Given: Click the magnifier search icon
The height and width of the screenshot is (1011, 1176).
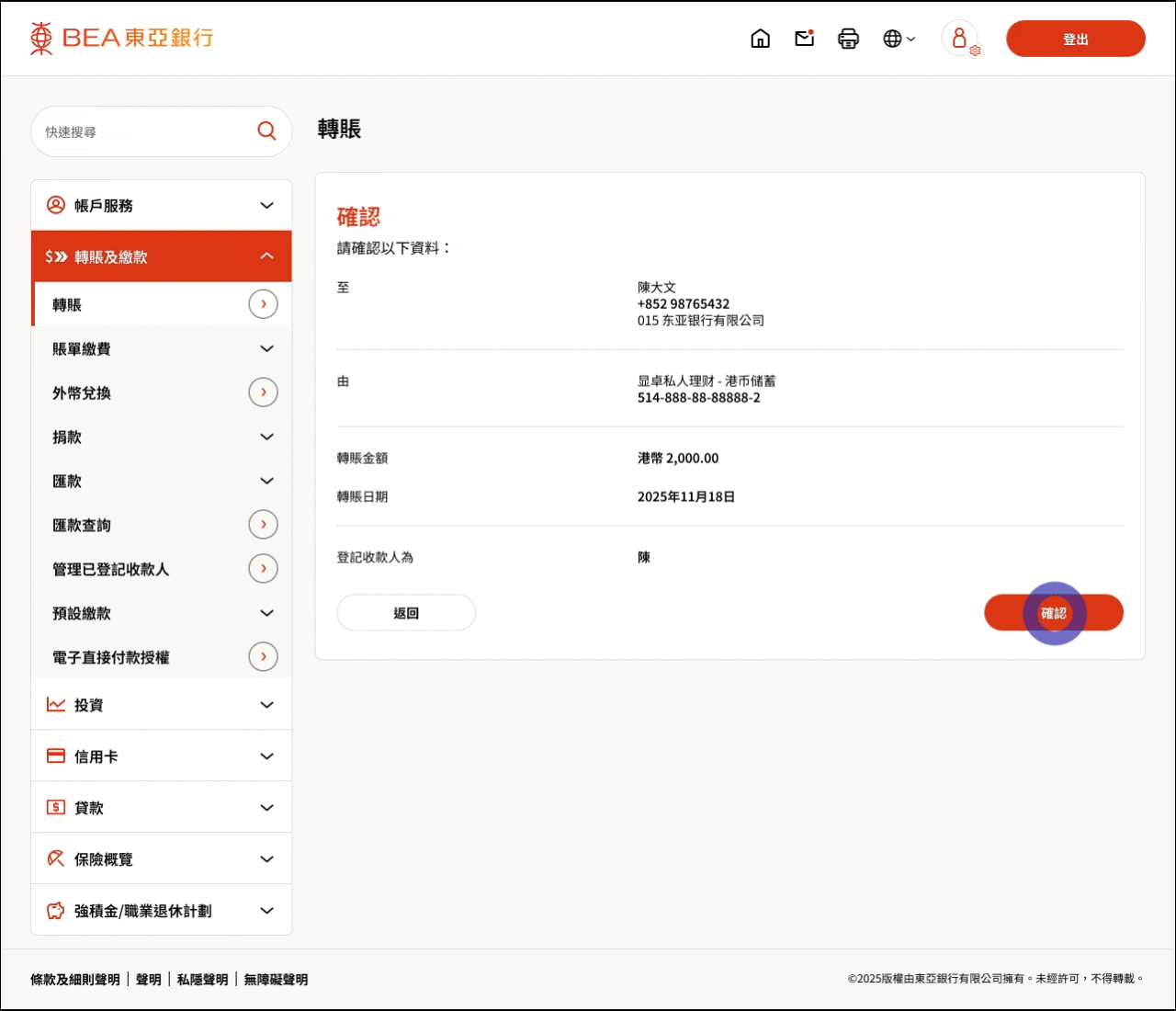Looking at the screenshot, I should [x=266, y=131].
